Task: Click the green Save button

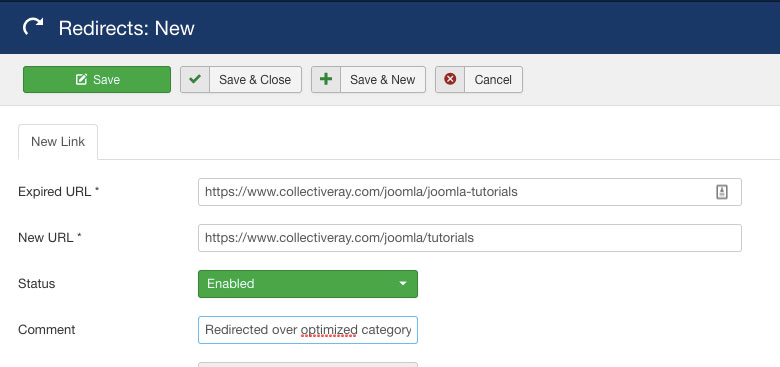Action: click(x=97, y=80)
